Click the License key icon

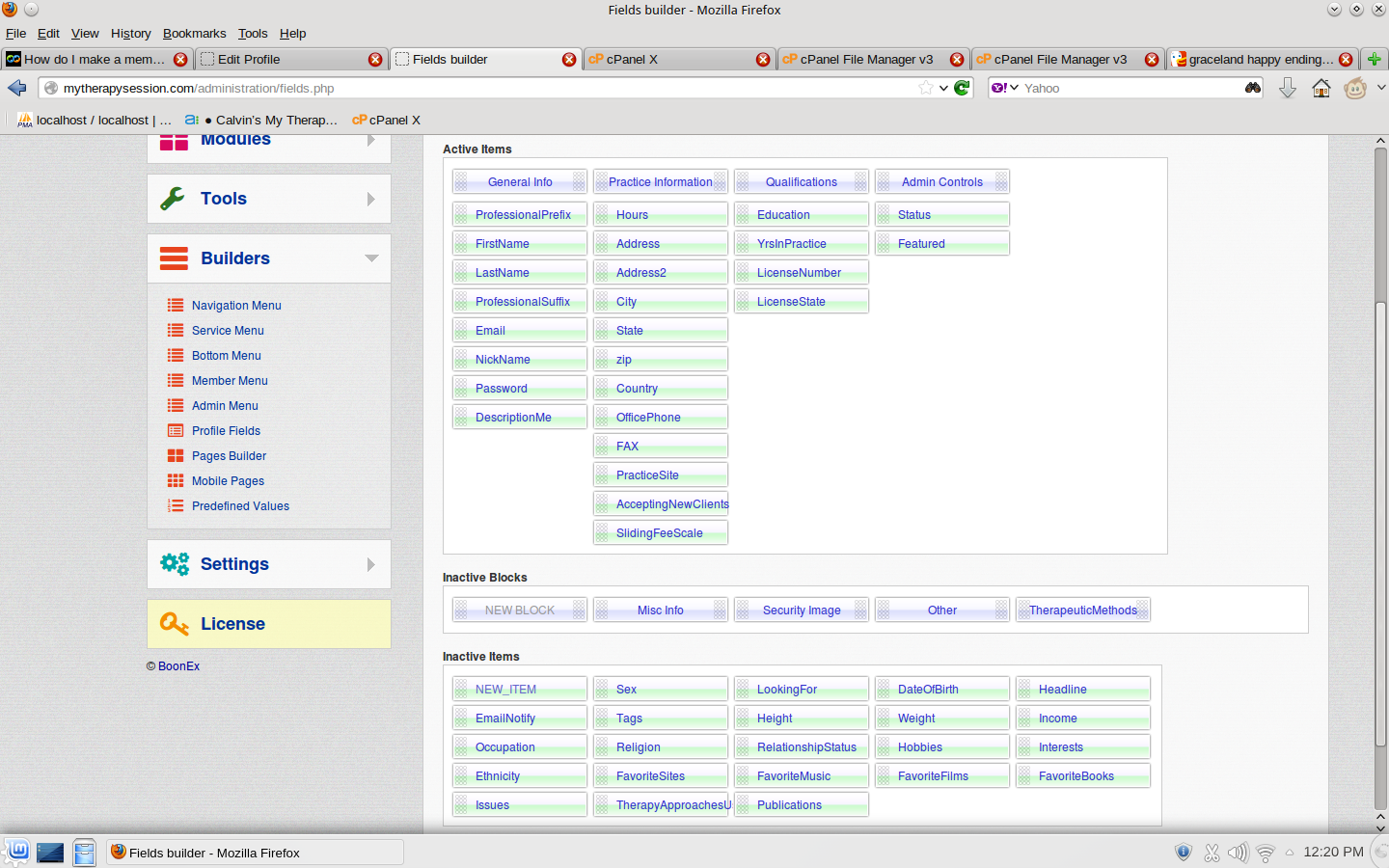[175, 624]
